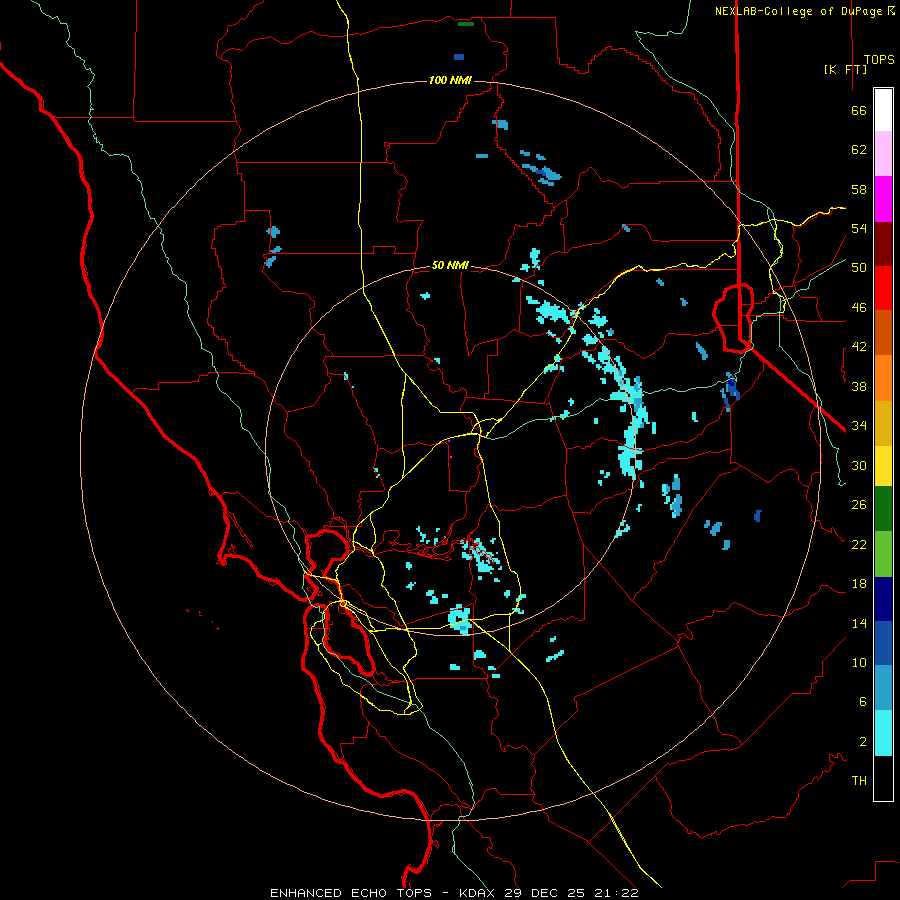This screenshot has width=900, height=900.
Task: Pick the light green legend swatch
Action: [883, 554]
